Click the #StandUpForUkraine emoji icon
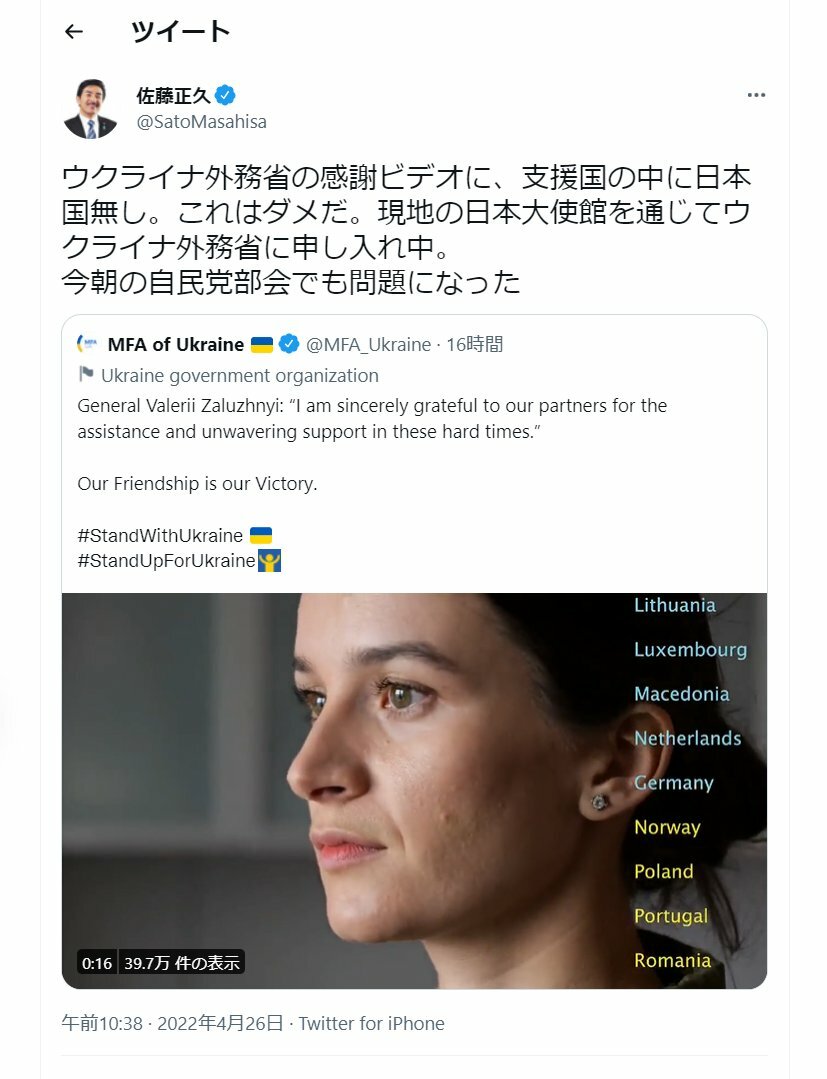This screenshot has width=827, height=1079. click(x=269, y=561)
